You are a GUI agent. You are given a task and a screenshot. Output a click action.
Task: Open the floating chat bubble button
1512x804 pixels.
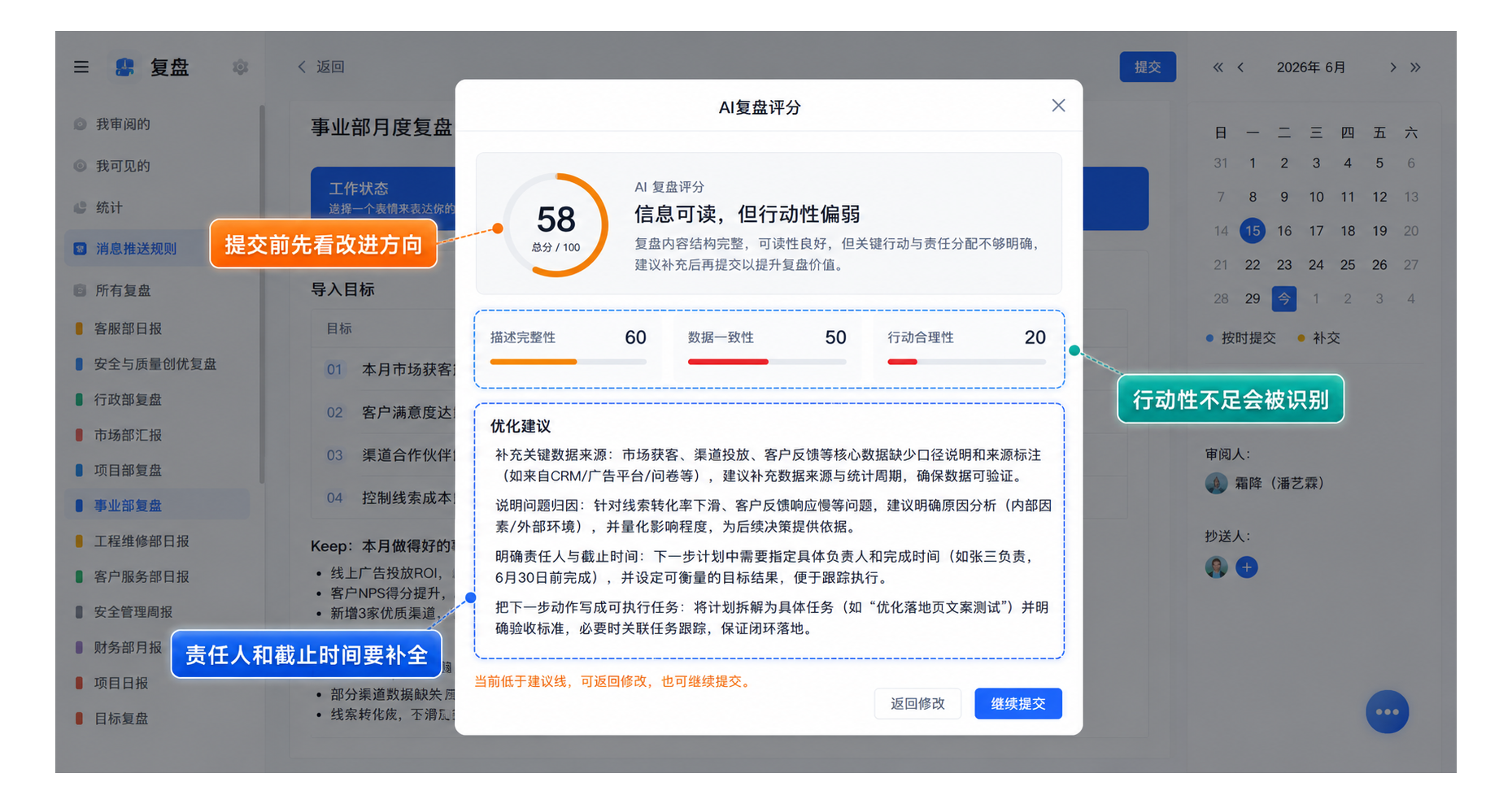click(1387, 712)
